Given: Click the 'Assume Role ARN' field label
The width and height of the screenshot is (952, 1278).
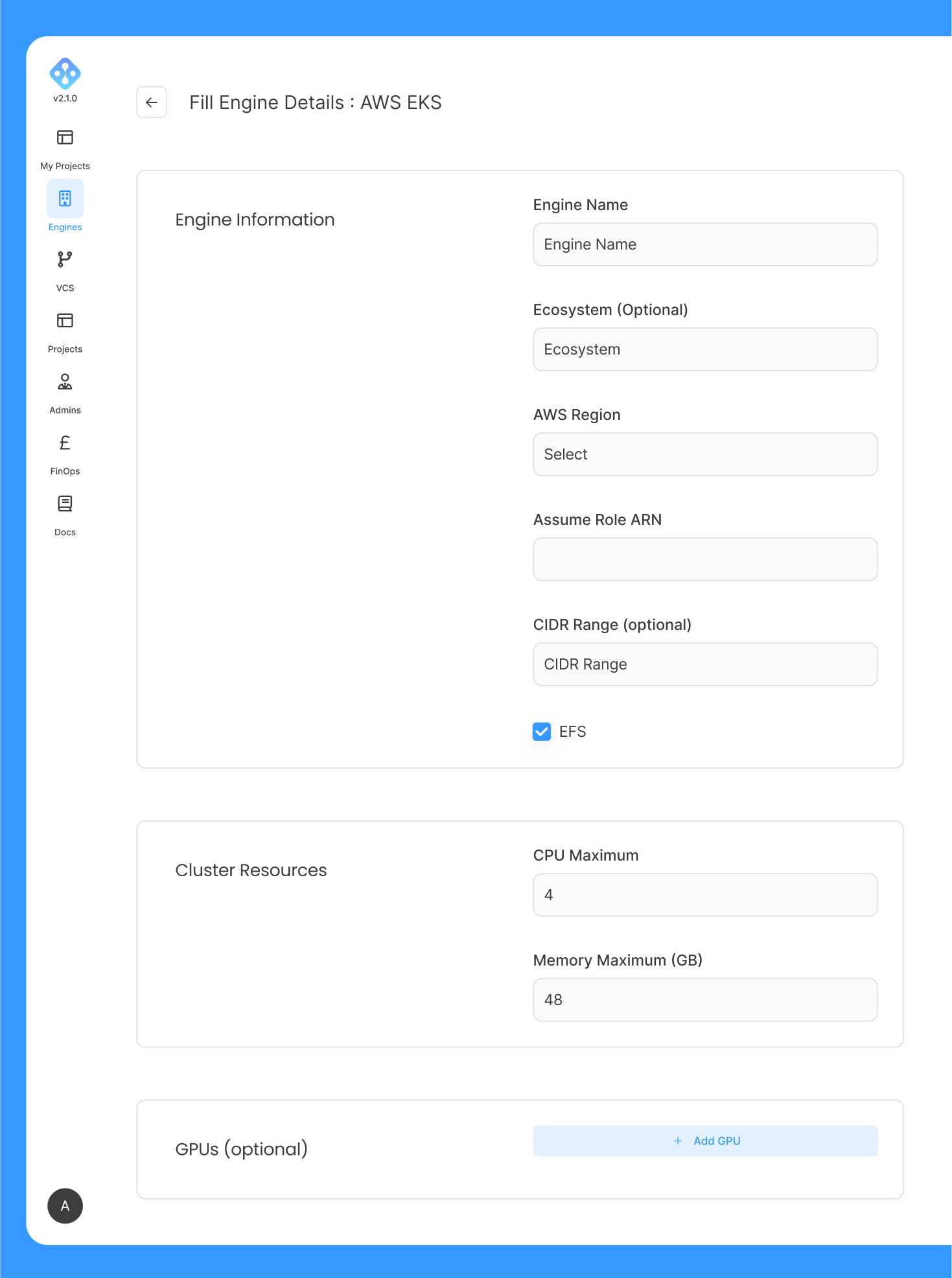Looking at the screenshot, I should 598,520.
